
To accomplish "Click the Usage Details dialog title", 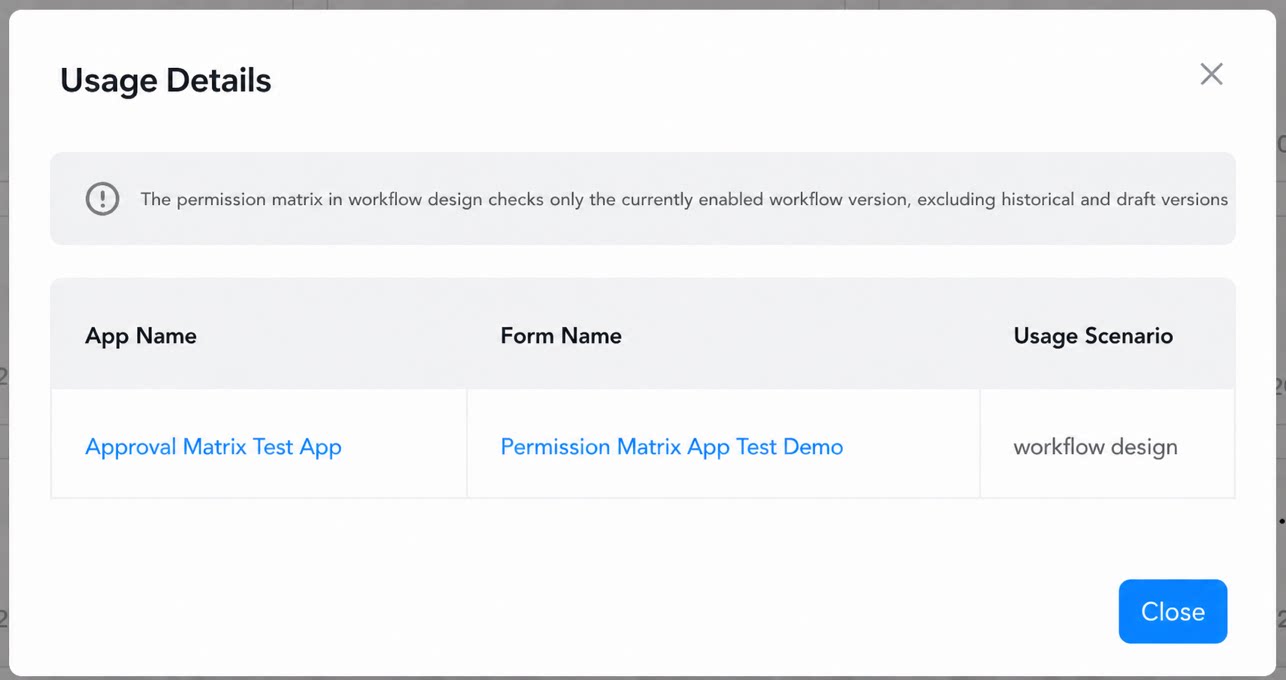I will 166,80.
